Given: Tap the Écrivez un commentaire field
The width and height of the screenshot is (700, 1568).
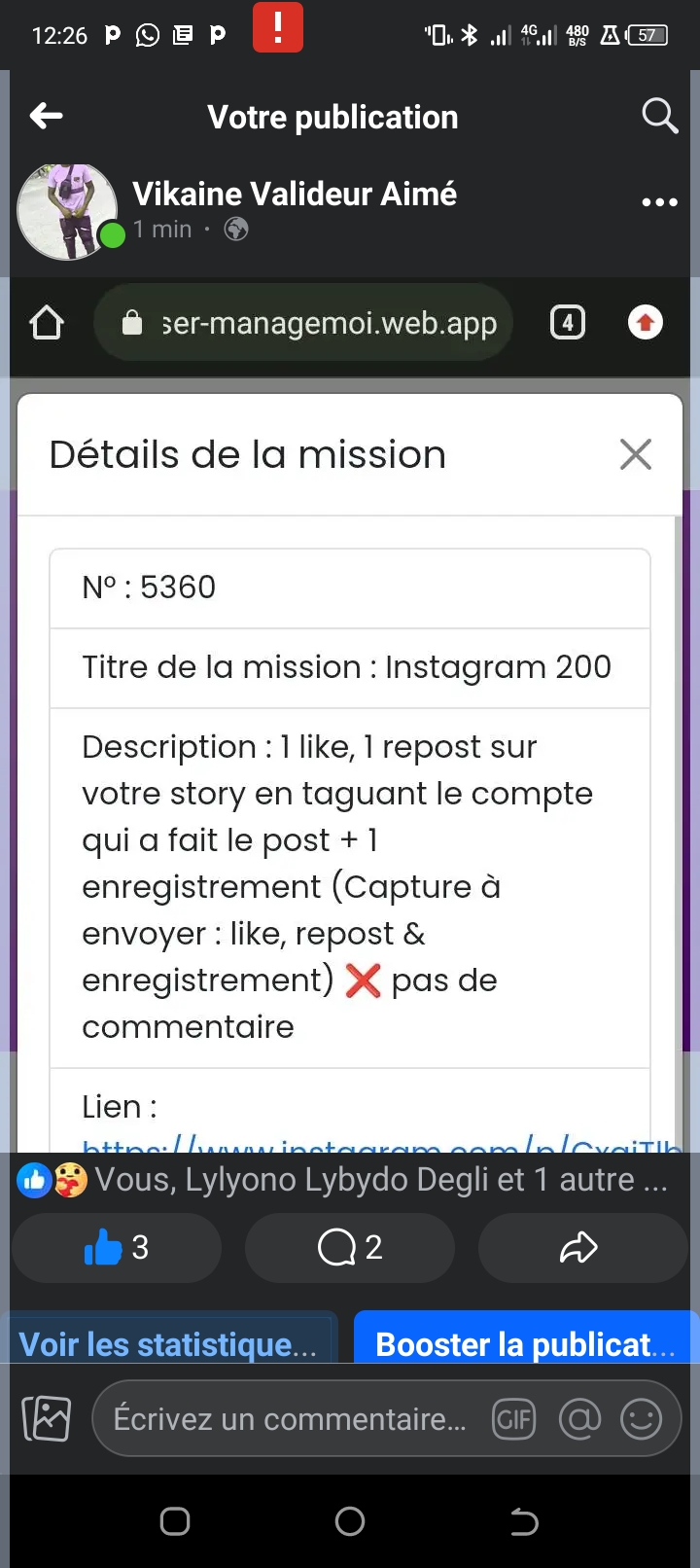Looking at the screenshot, I should coord(290,1419).
